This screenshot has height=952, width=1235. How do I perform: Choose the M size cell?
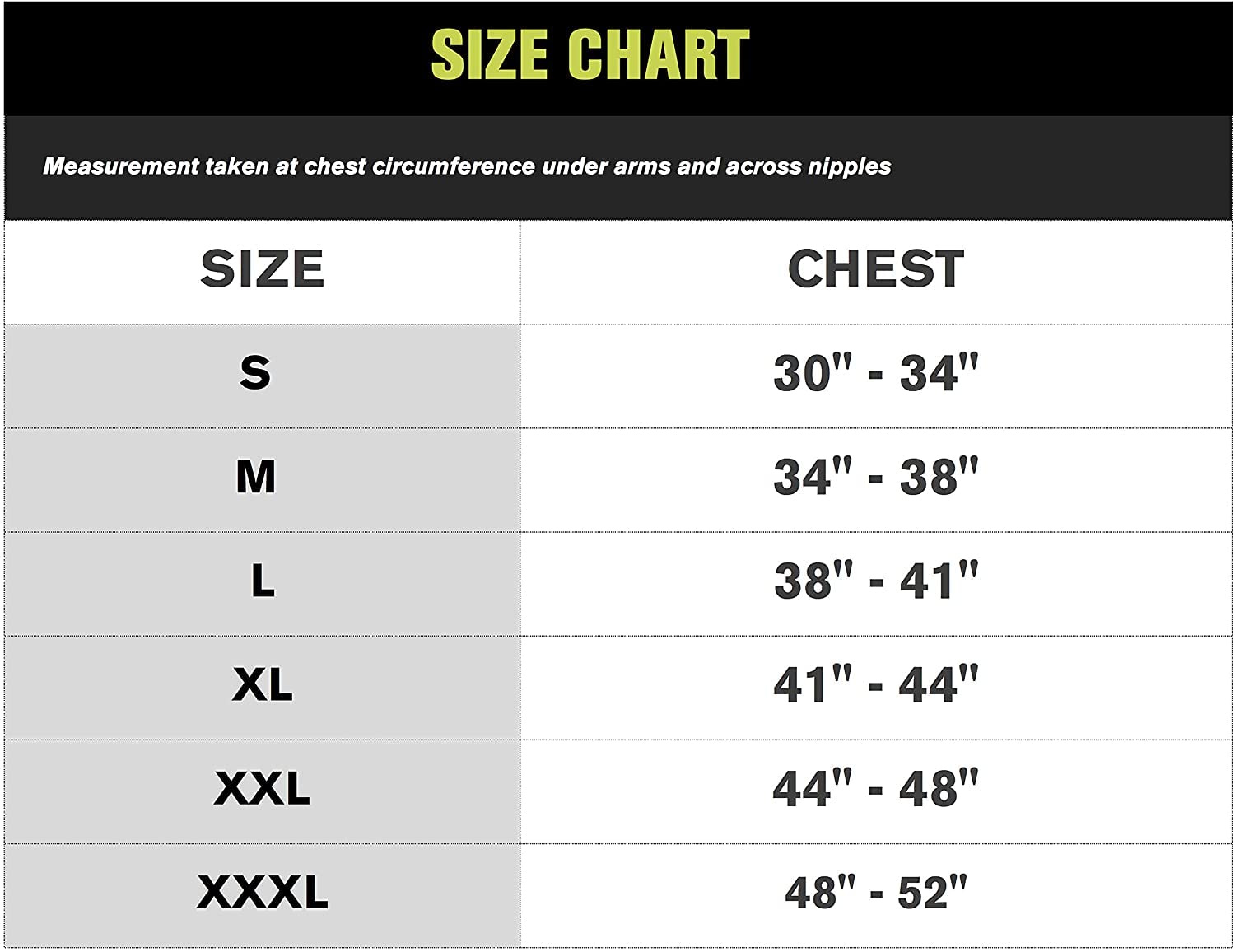[263, 479]
